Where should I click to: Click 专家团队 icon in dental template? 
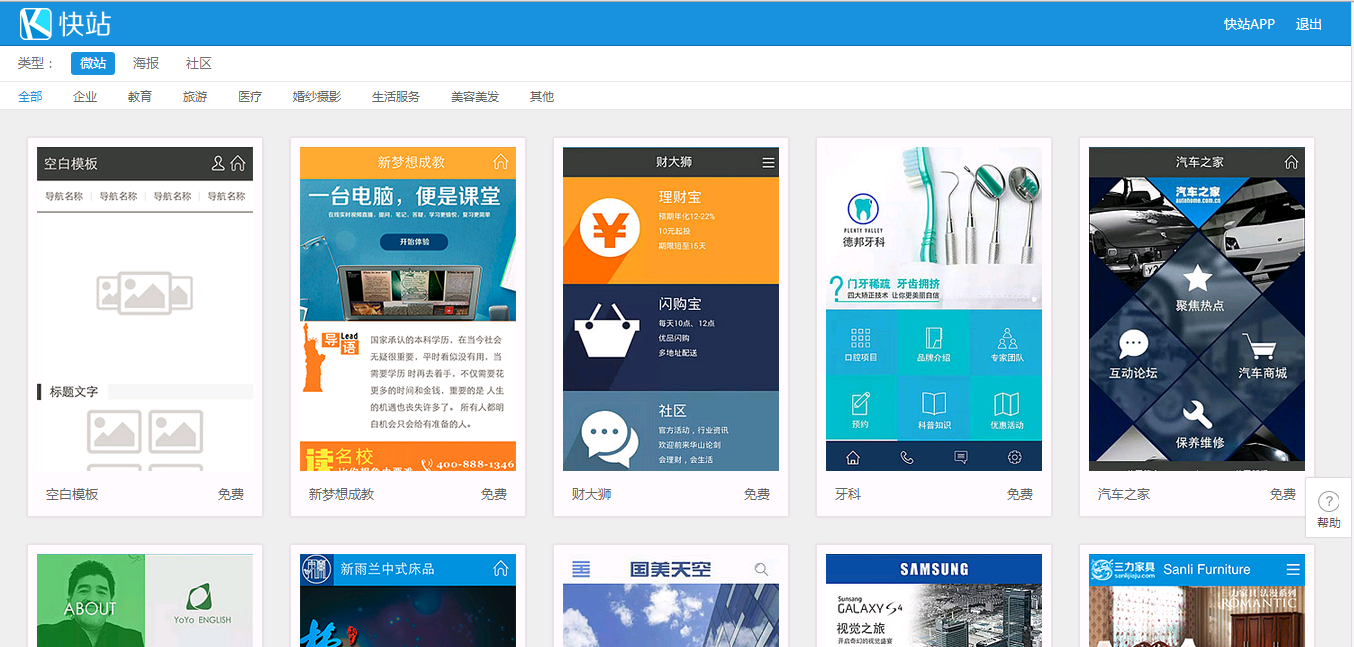[x=1007, y=337]
